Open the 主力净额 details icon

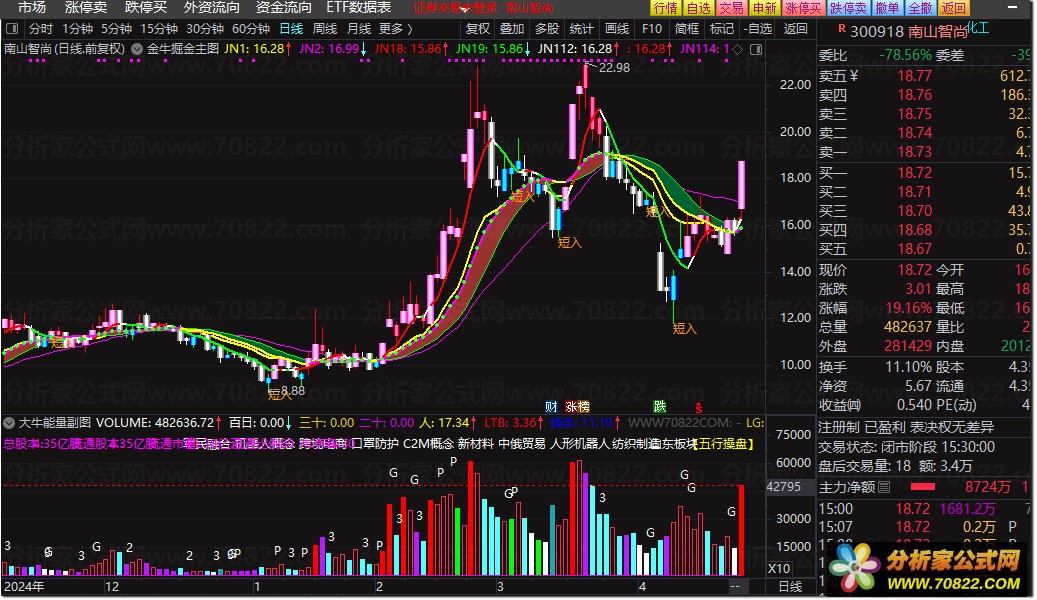point(884,488)
